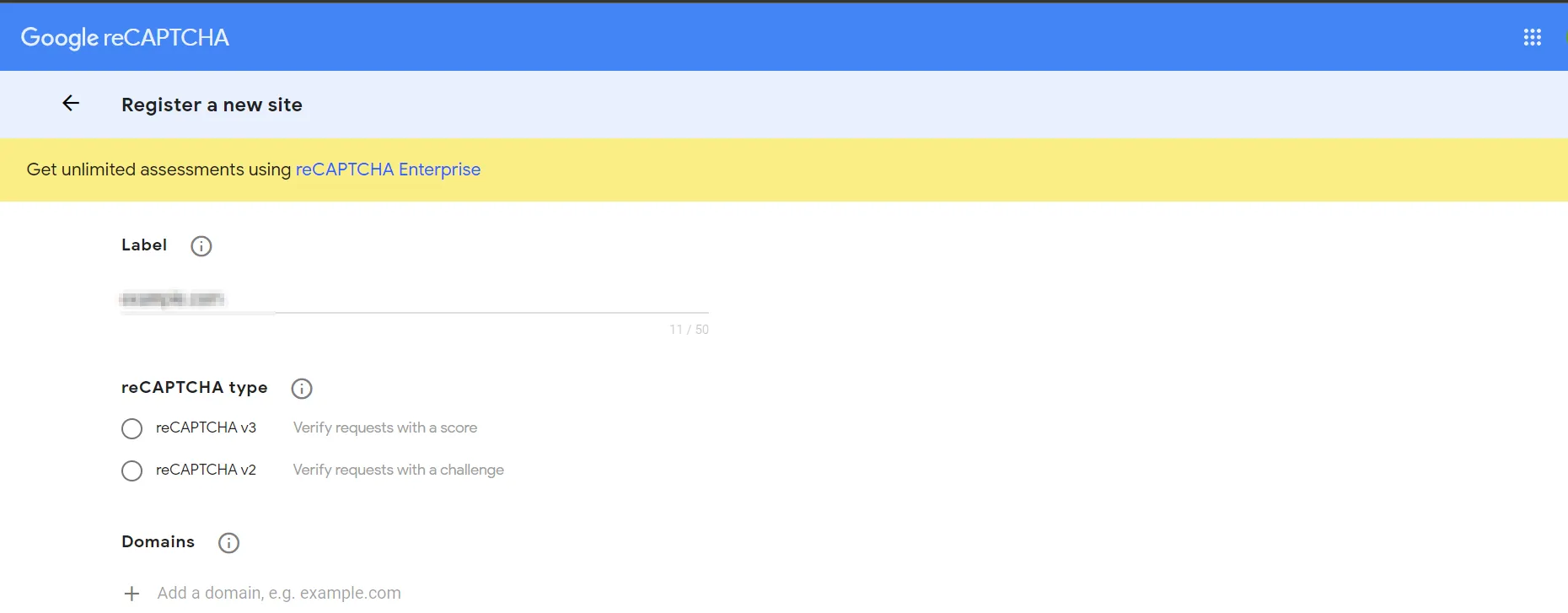Viewport: 1568px width, 613px height.
Task: Click the plus icon to add domain
Action: point(132,594)
